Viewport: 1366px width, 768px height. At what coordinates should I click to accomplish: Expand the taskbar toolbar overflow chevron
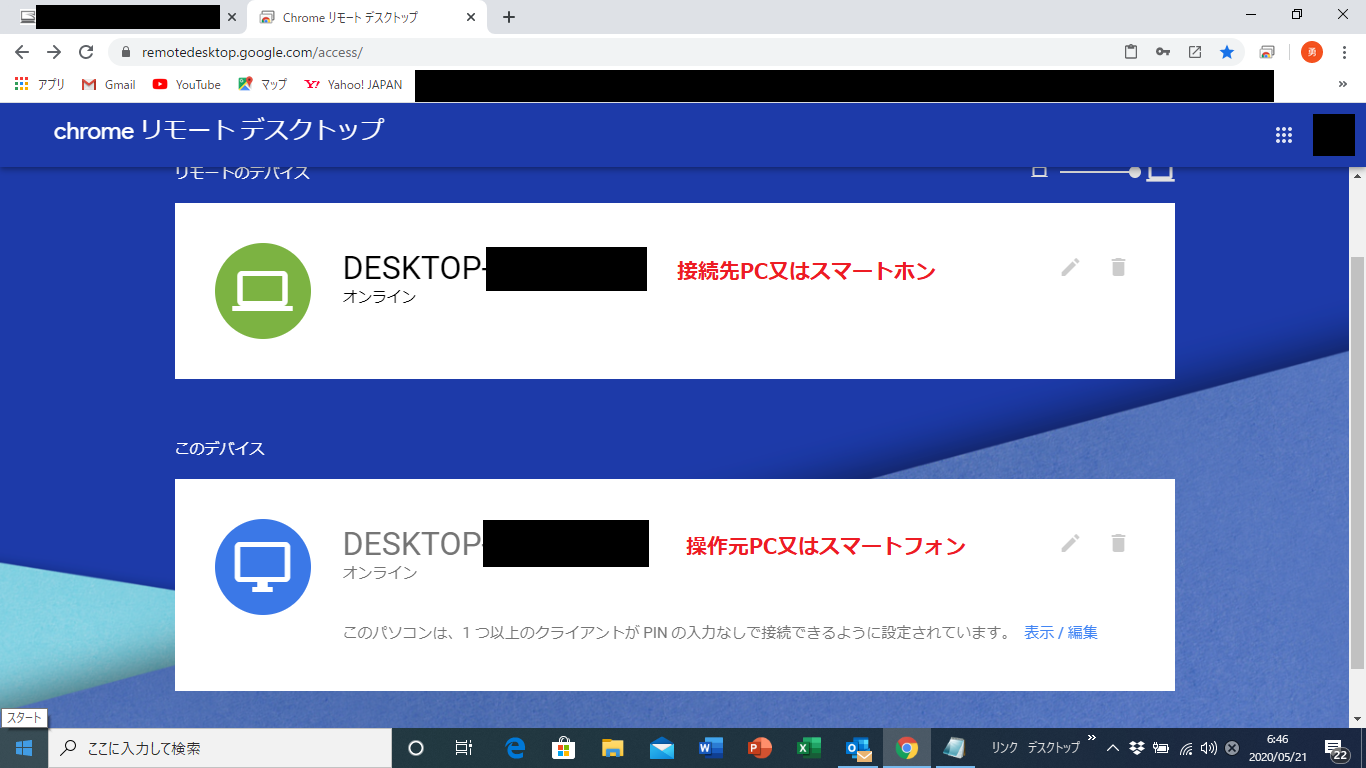(x=1091, y=740)
